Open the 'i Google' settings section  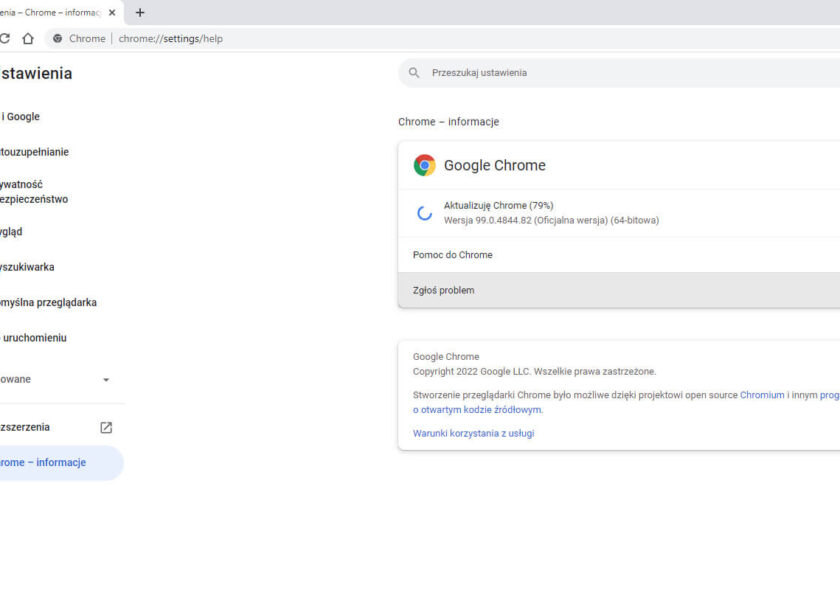[20, 116]
